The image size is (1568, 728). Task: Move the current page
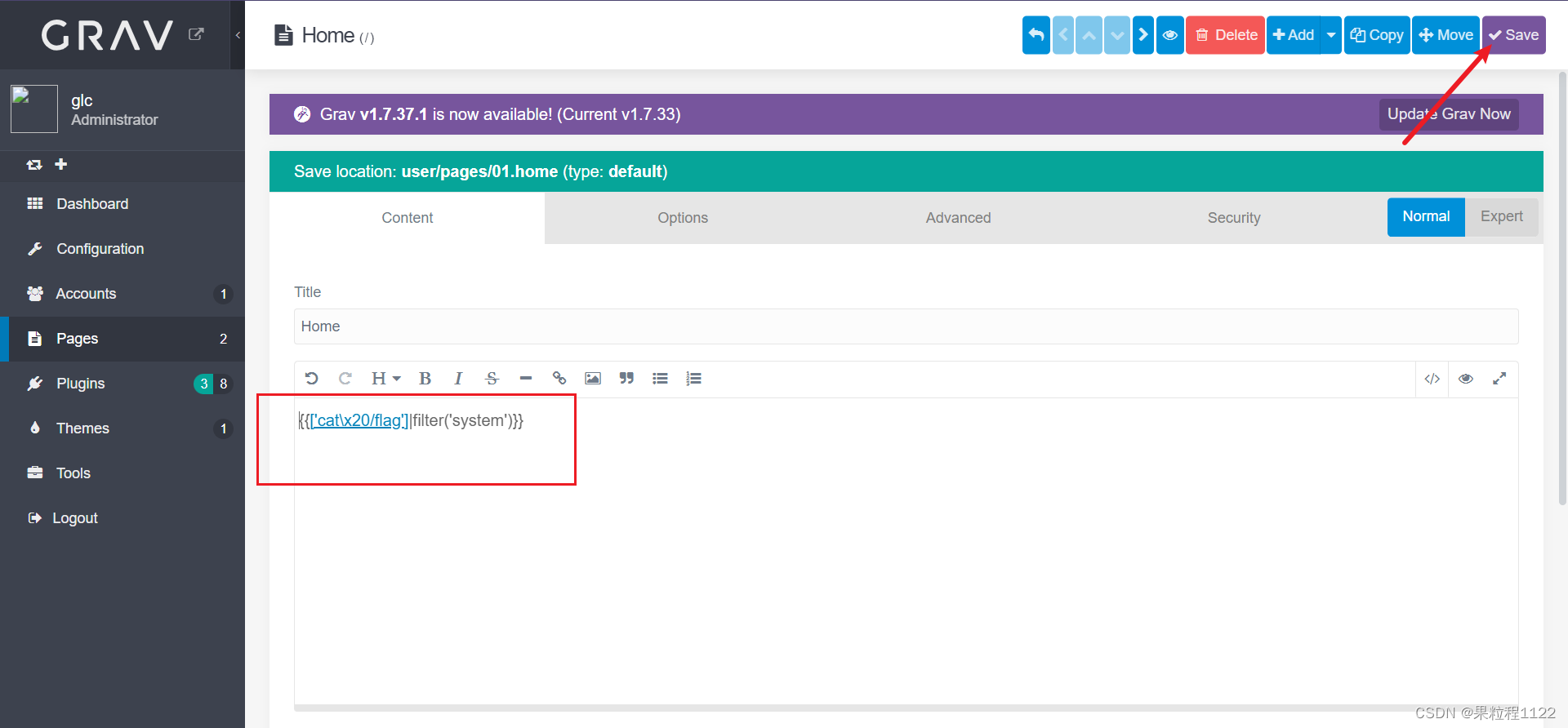(x=1446, y=35)
